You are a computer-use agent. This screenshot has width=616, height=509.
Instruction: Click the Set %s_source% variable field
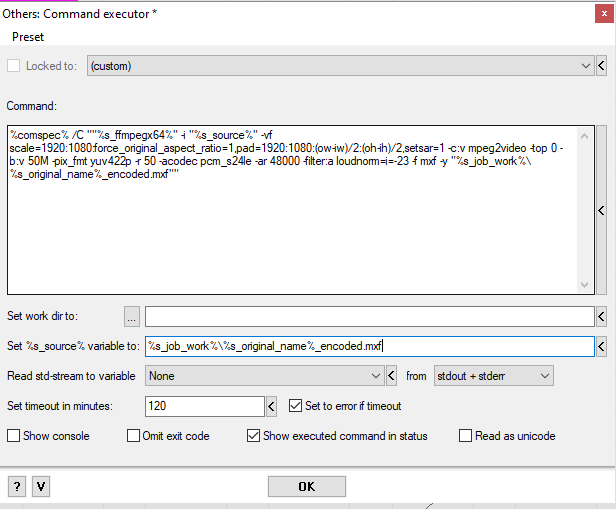coord(370,346)
